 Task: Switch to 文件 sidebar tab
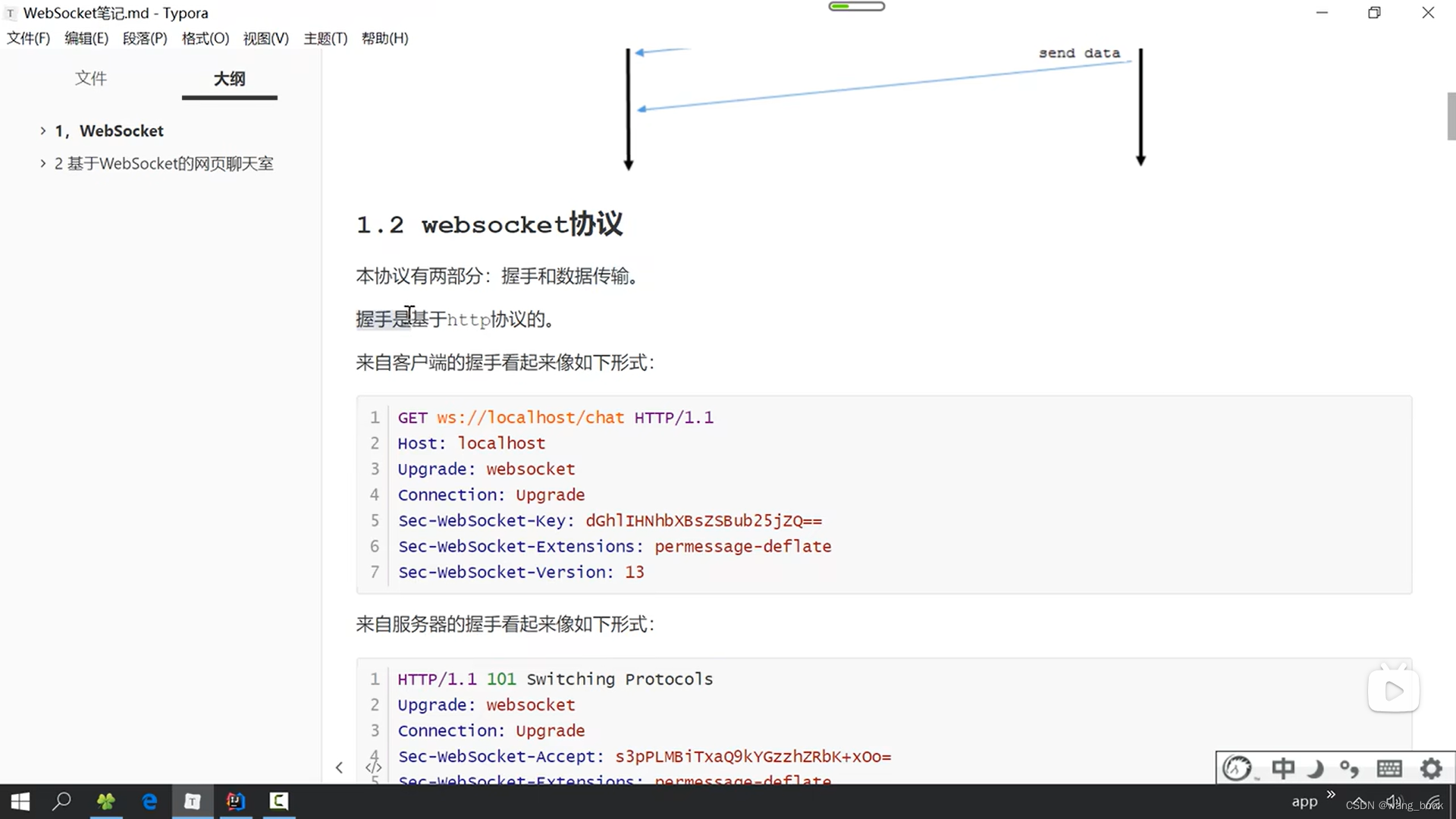91,78
